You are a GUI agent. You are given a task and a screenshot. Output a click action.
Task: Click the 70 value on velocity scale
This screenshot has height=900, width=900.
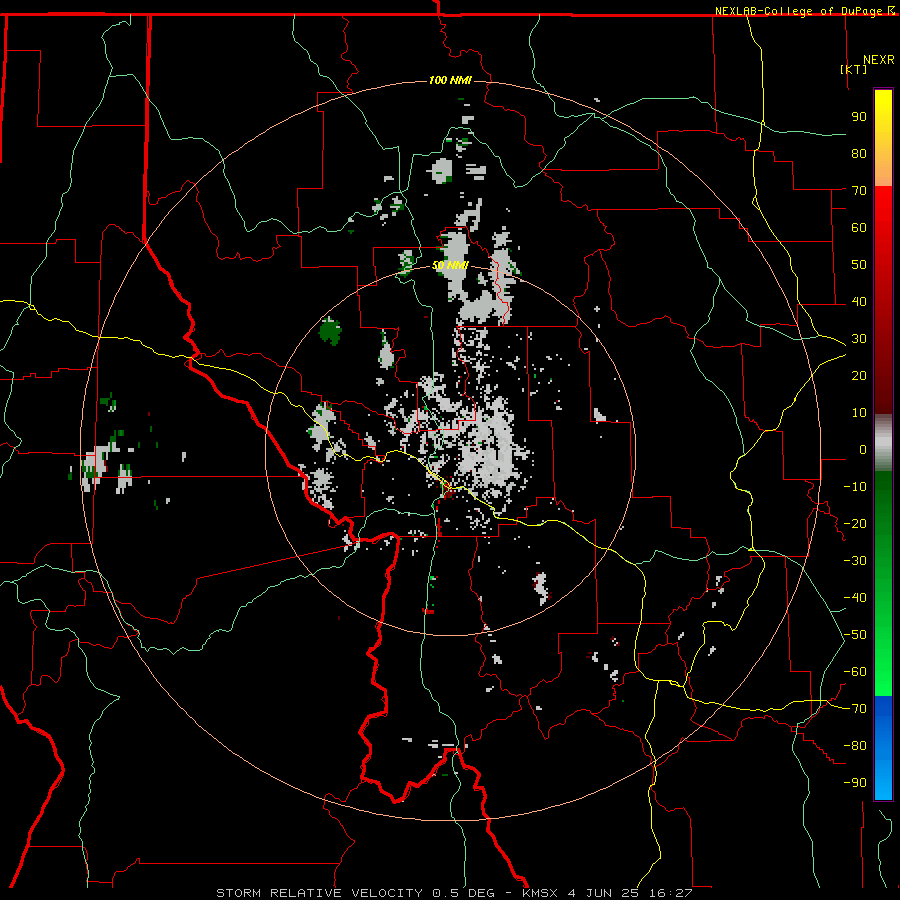(859, 191)
